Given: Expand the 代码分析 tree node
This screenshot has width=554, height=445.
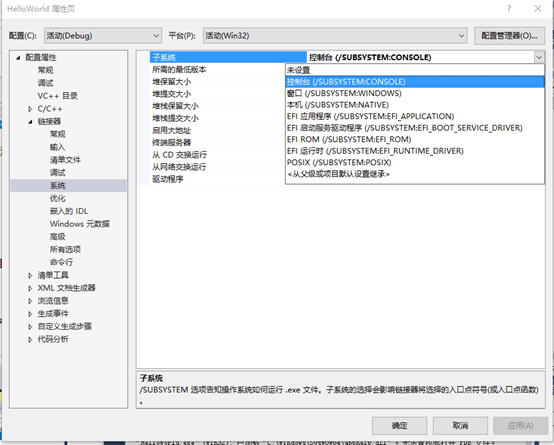Looking at the screenshot, I should click(x=30, y=339).
